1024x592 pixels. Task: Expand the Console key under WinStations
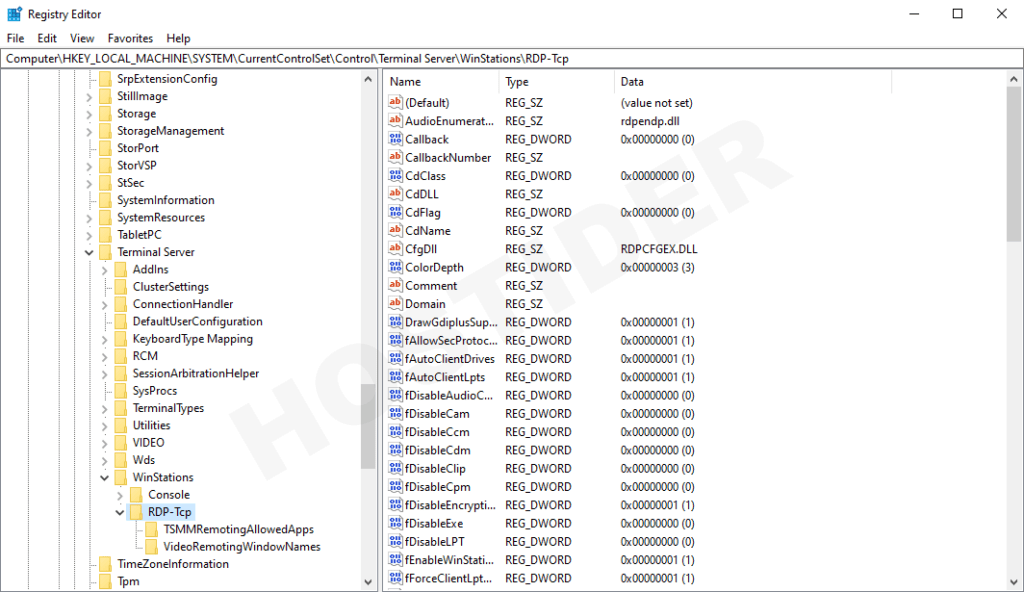121,495
